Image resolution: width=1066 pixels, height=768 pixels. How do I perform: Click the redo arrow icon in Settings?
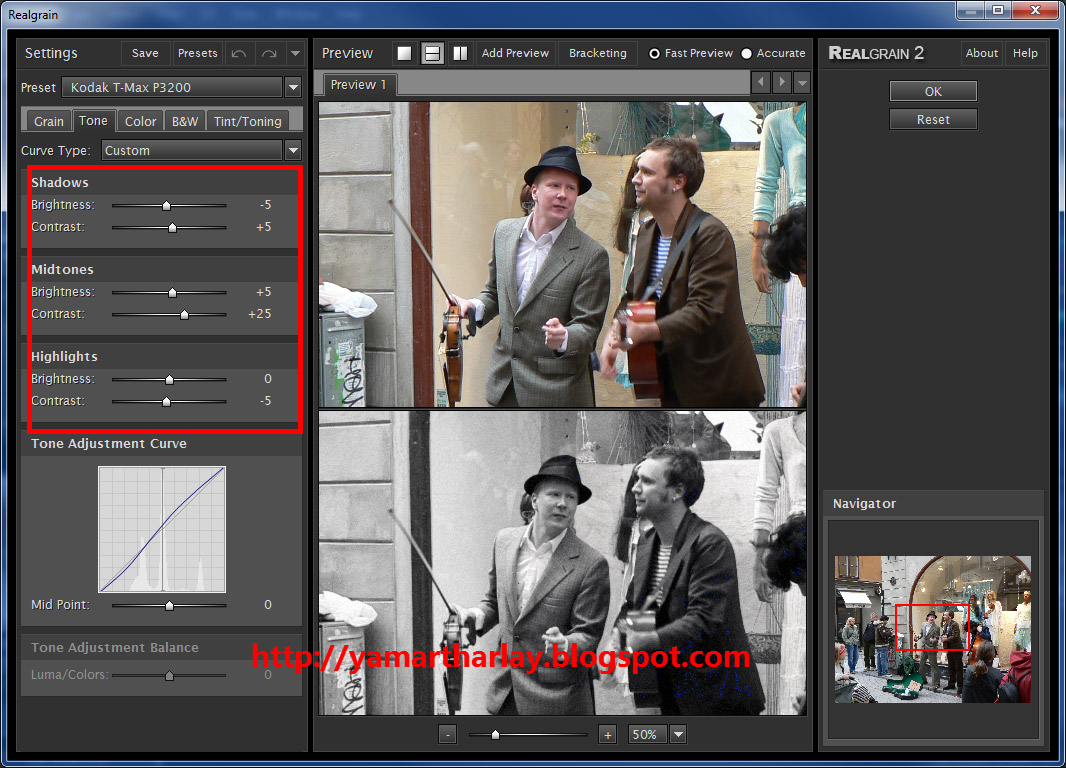[269, 53]
